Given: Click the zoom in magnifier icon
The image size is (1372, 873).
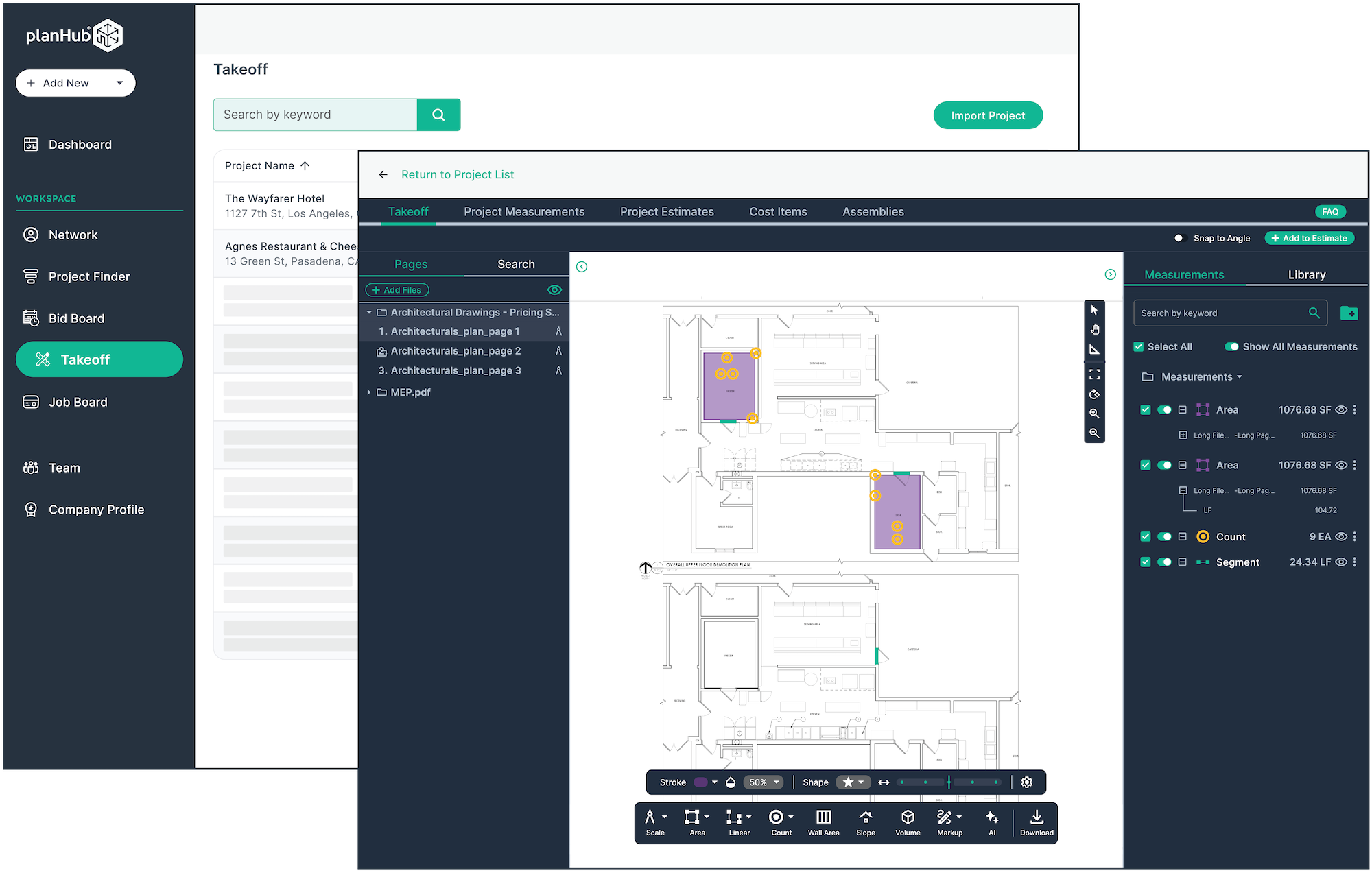Looking at the screenshot, I should coord(1095,413).
